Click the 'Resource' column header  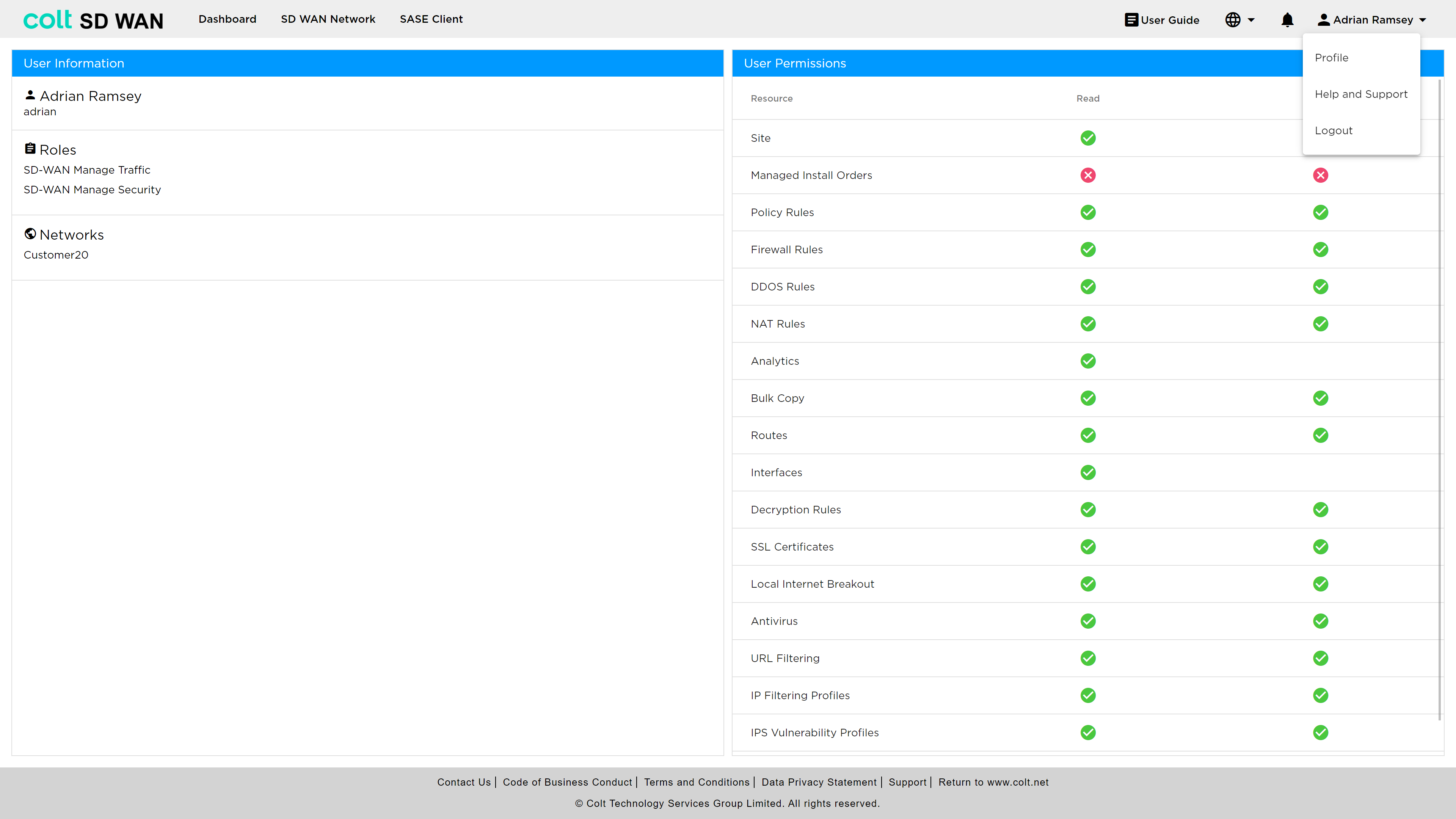[772, 98]
